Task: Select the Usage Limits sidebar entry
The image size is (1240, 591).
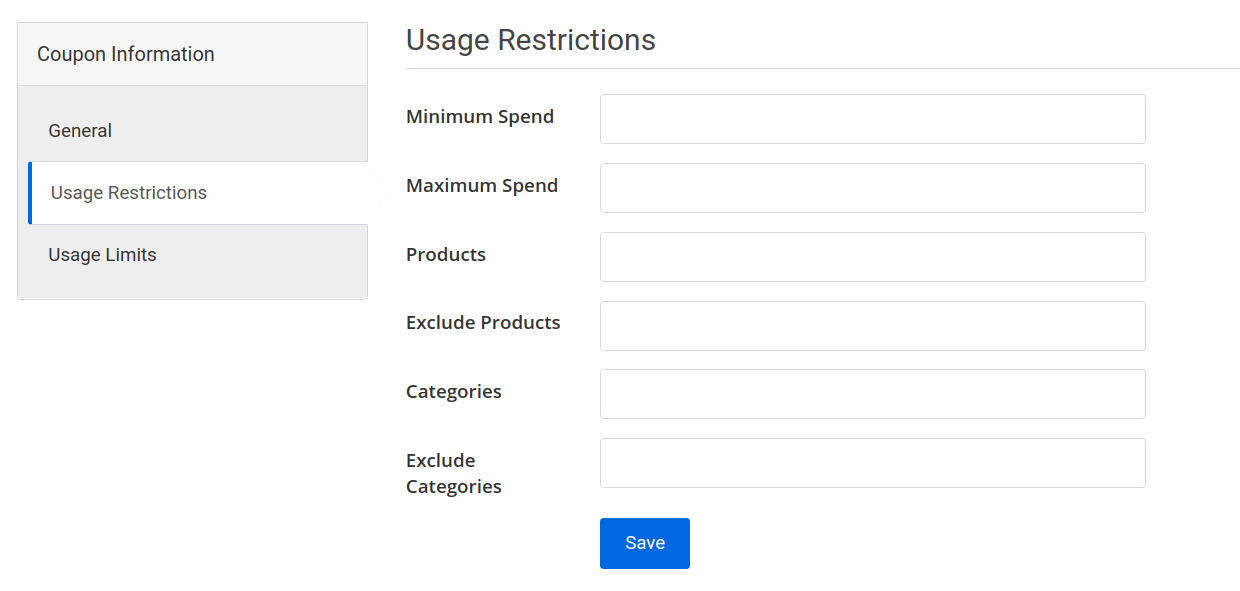Action: tap(102, 255)
